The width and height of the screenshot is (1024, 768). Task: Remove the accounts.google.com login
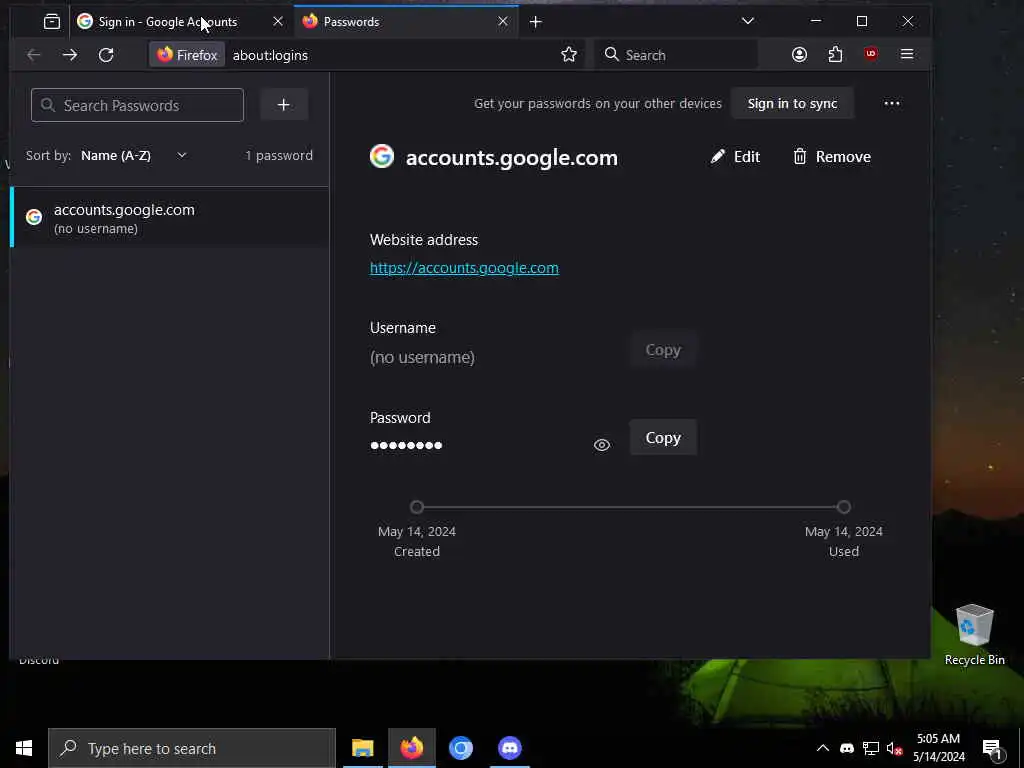tap(832, 157)
